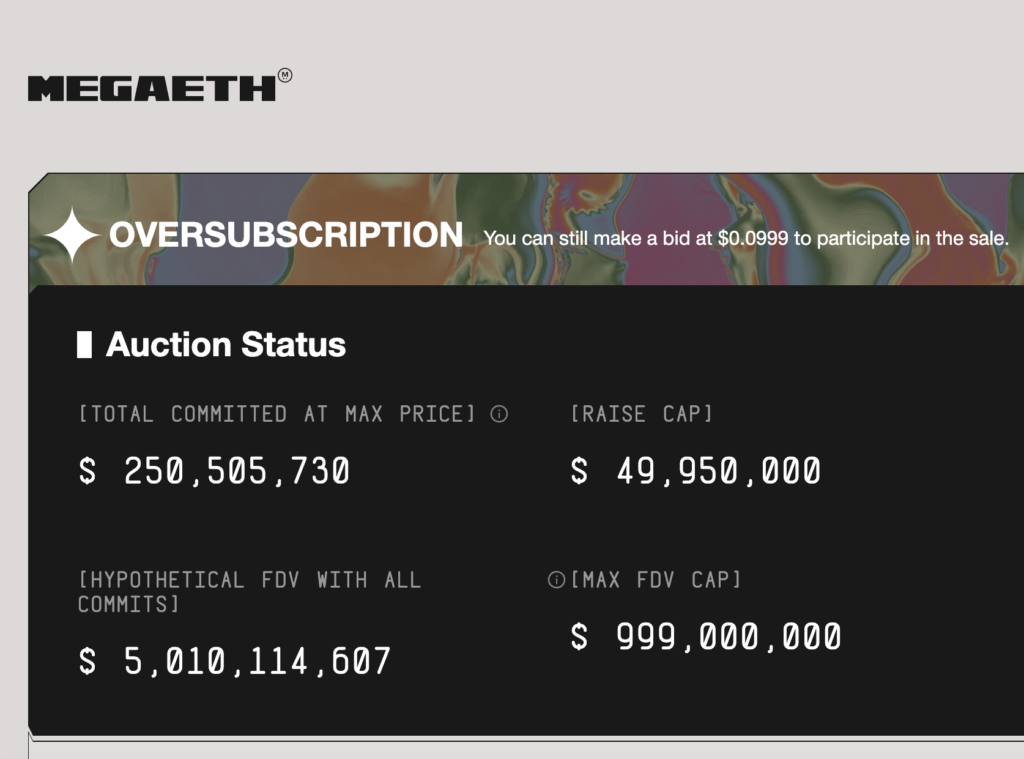The image size is (1024, 759).
Task: Open info icon for Total Committed at Max Price
Action: pyautogui.click(x=499, y=414)
